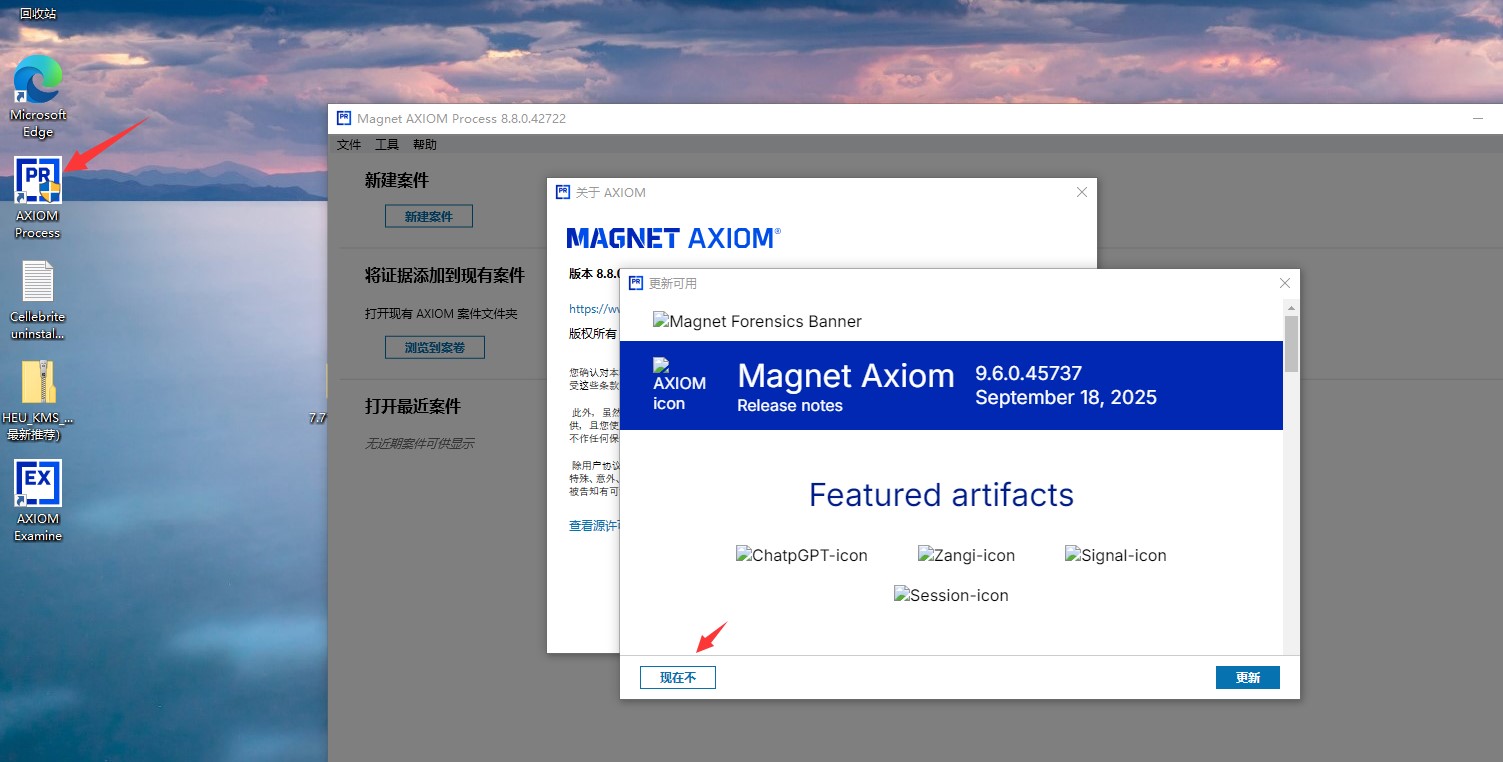This screenshot has height=762, width=1503.
Task: Click the Session-icon image placeholder
Action: tap(951, 595)
